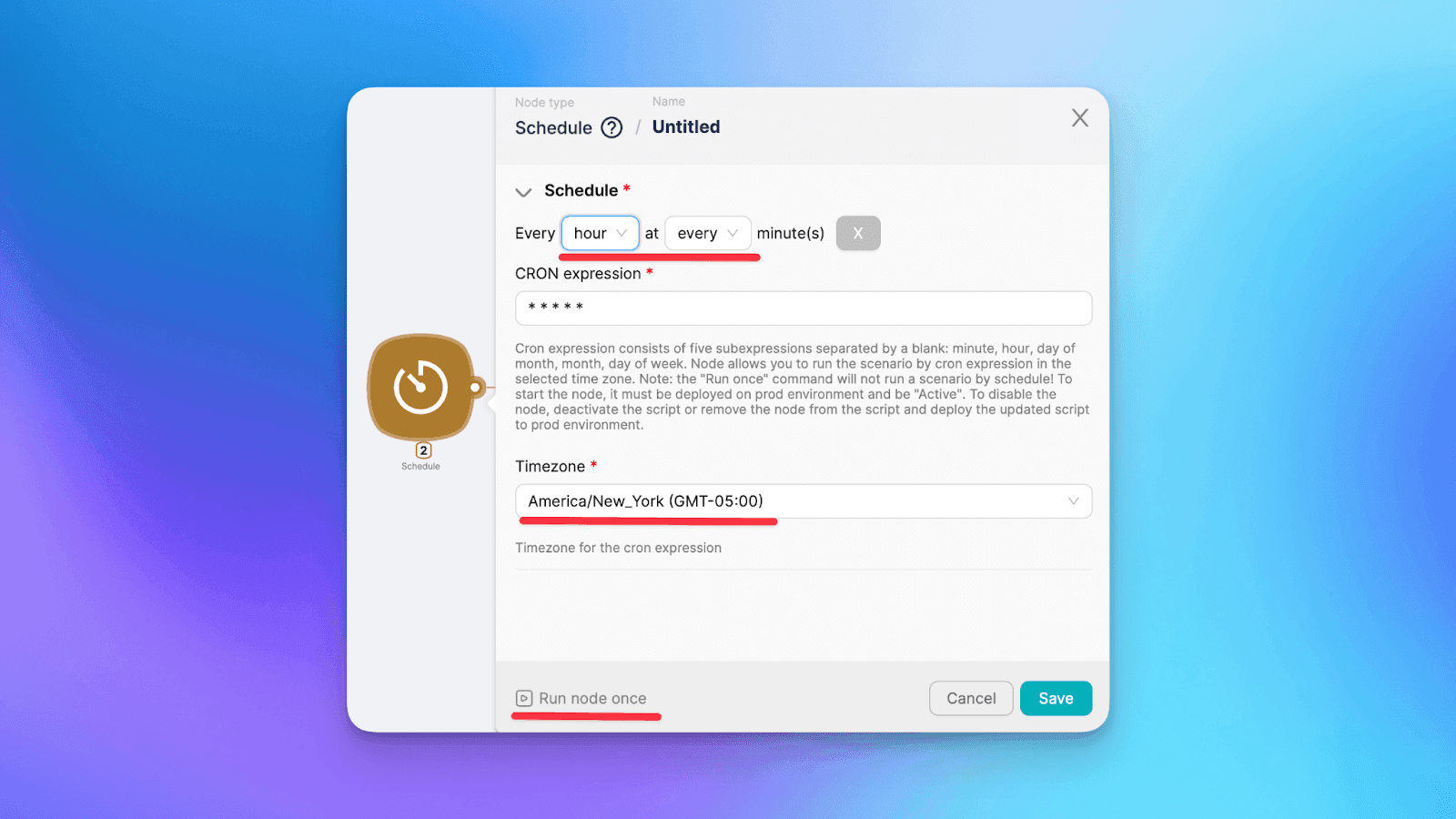Click the node number badge "2"
Image resolution: width=1456 pixels, height=819 pixels.
coord(423,450)
